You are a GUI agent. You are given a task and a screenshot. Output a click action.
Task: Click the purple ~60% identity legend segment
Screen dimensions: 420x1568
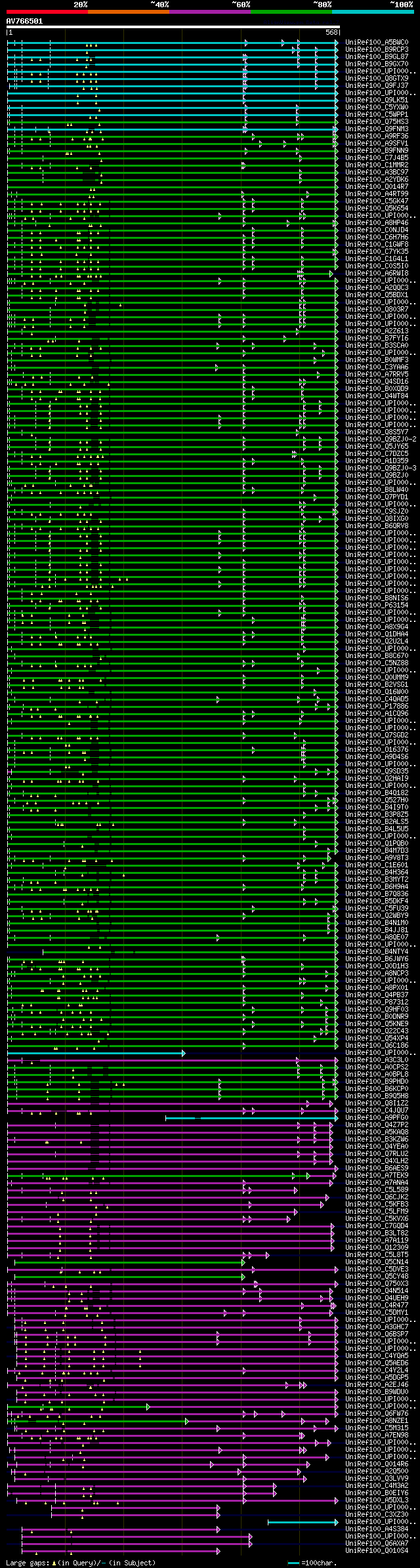(x=209, y=11)
